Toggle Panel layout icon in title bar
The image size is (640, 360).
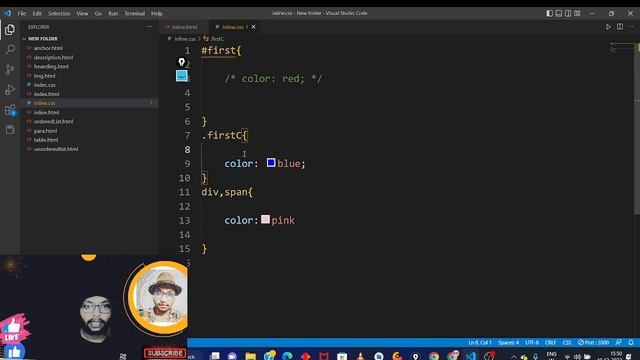[559, 13]
